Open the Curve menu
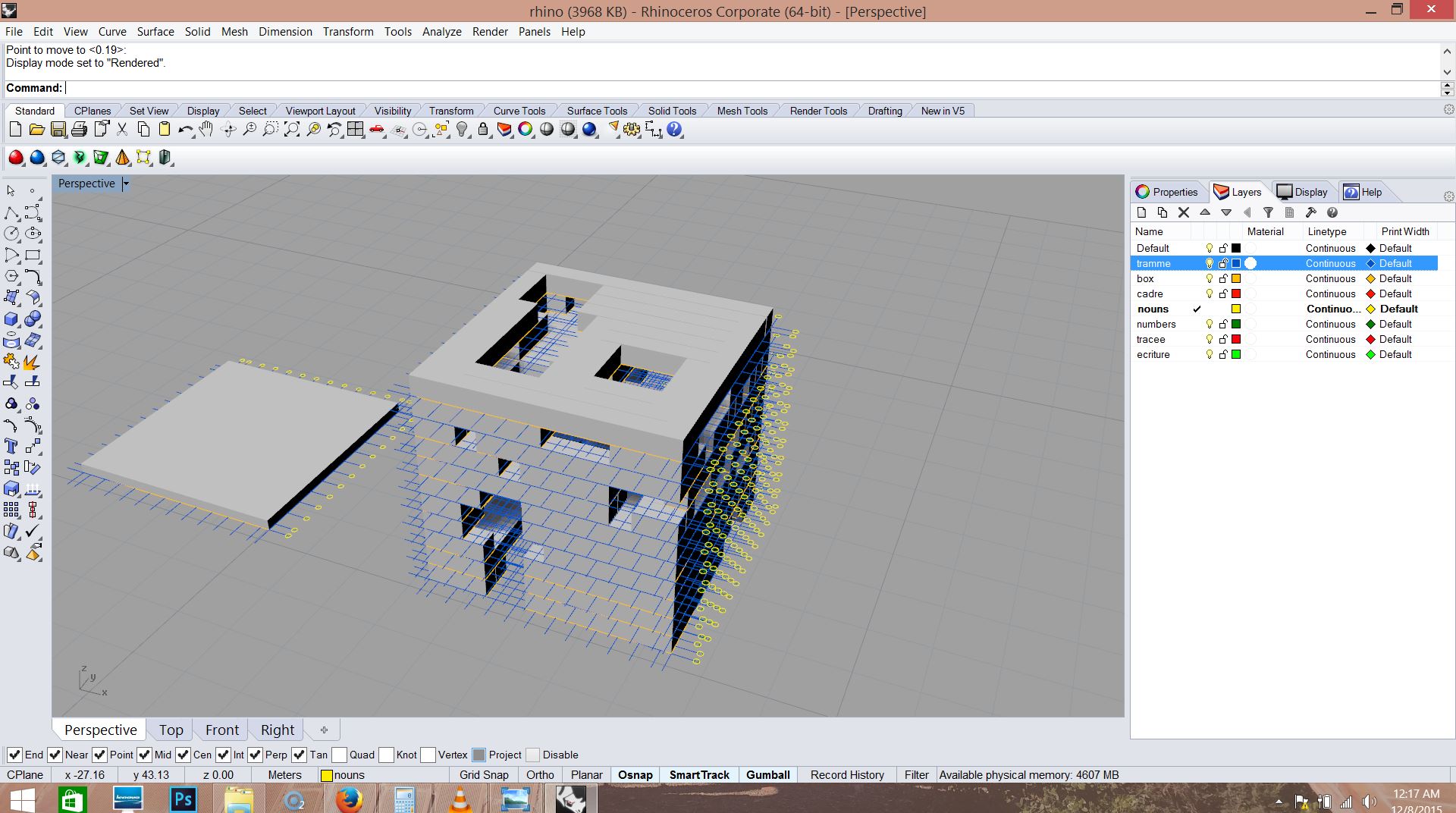This screenshot has width=1456, height=813. coord(112,32)
